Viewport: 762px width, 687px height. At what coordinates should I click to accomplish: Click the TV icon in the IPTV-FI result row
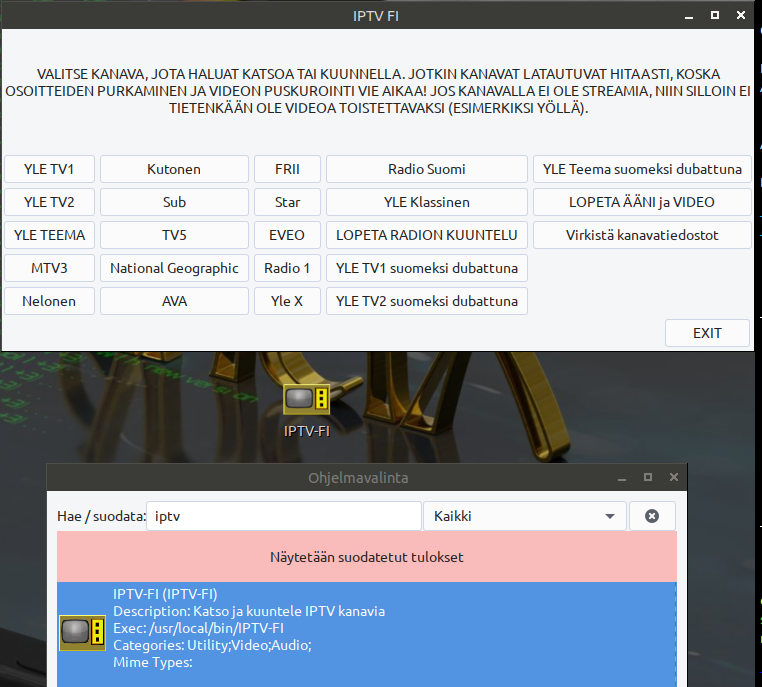82,633
